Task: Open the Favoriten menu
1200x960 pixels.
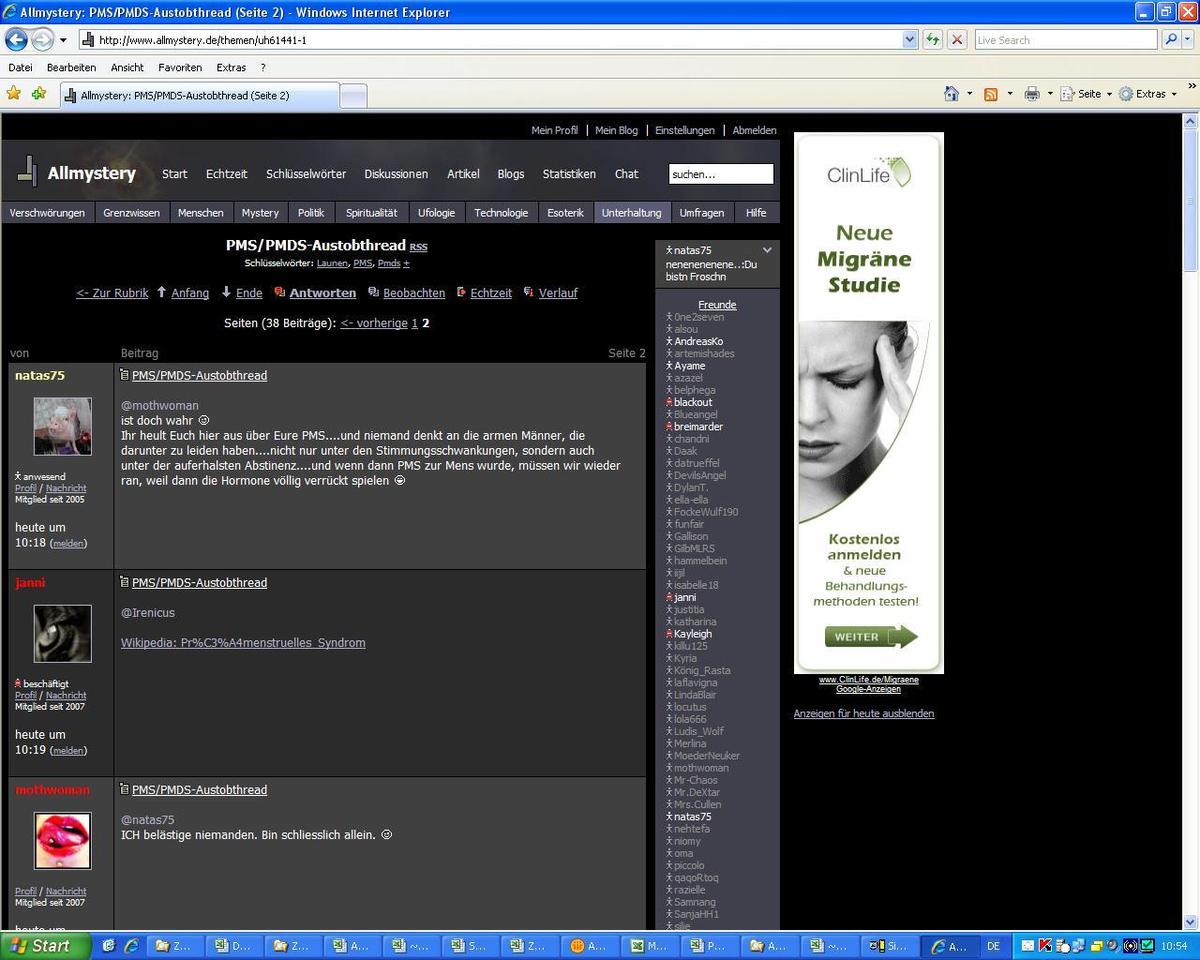Action: point(180,67)
